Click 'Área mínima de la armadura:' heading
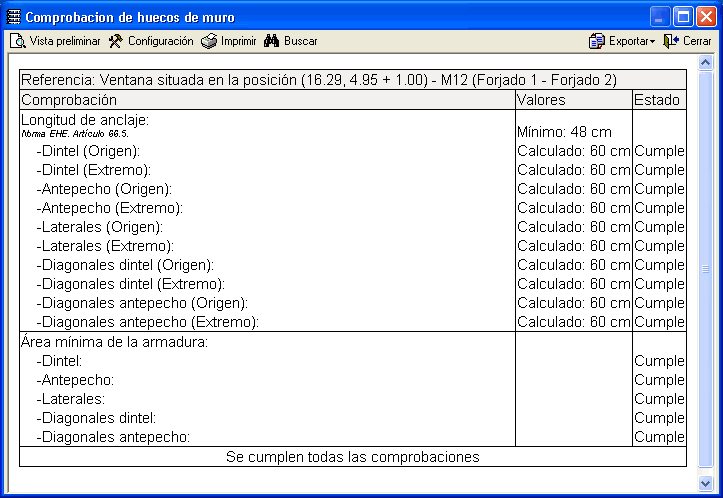Viewport: 723px width, 498px height. pyautogui.click(x=114, y=342)
